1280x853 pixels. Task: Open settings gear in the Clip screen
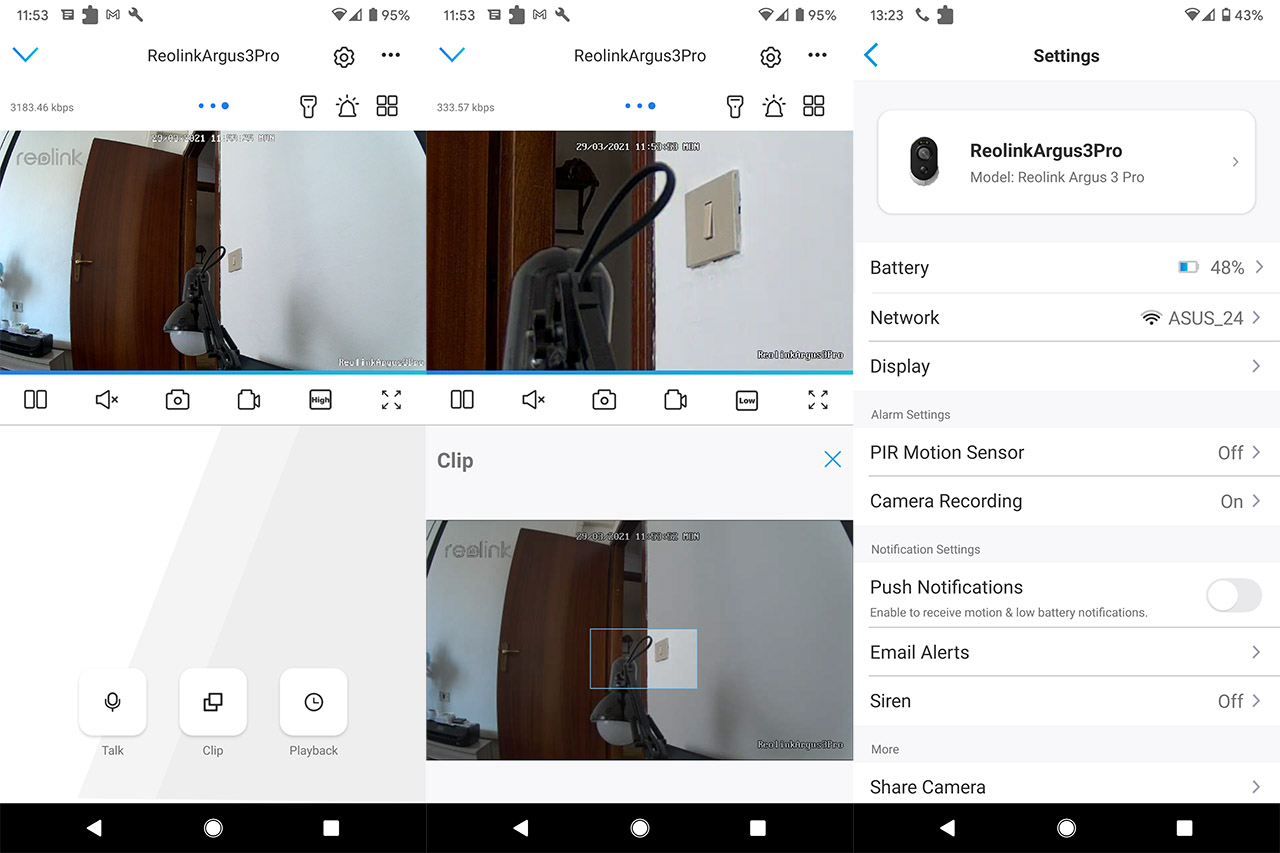pyautogui.click(x=770, y=57)
